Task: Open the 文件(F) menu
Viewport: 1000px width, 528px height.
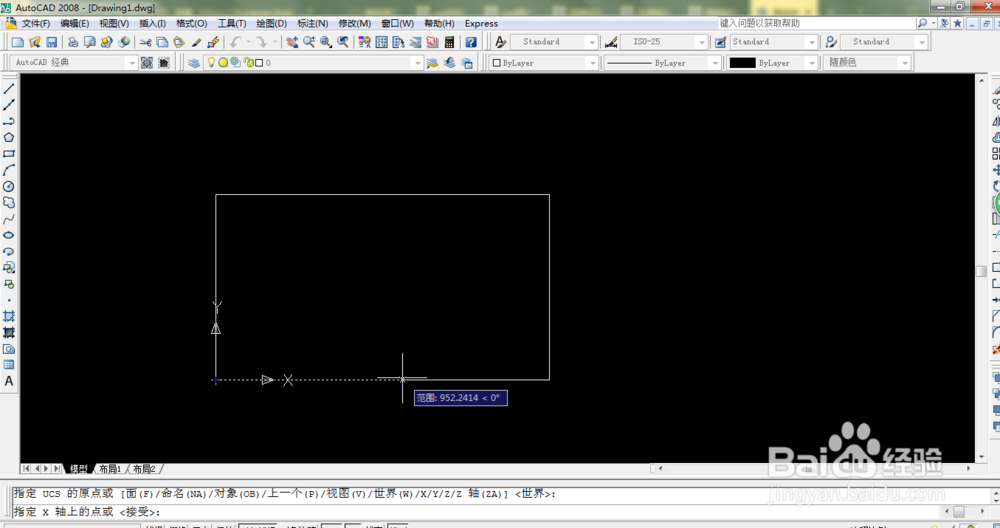Action: 36,24
